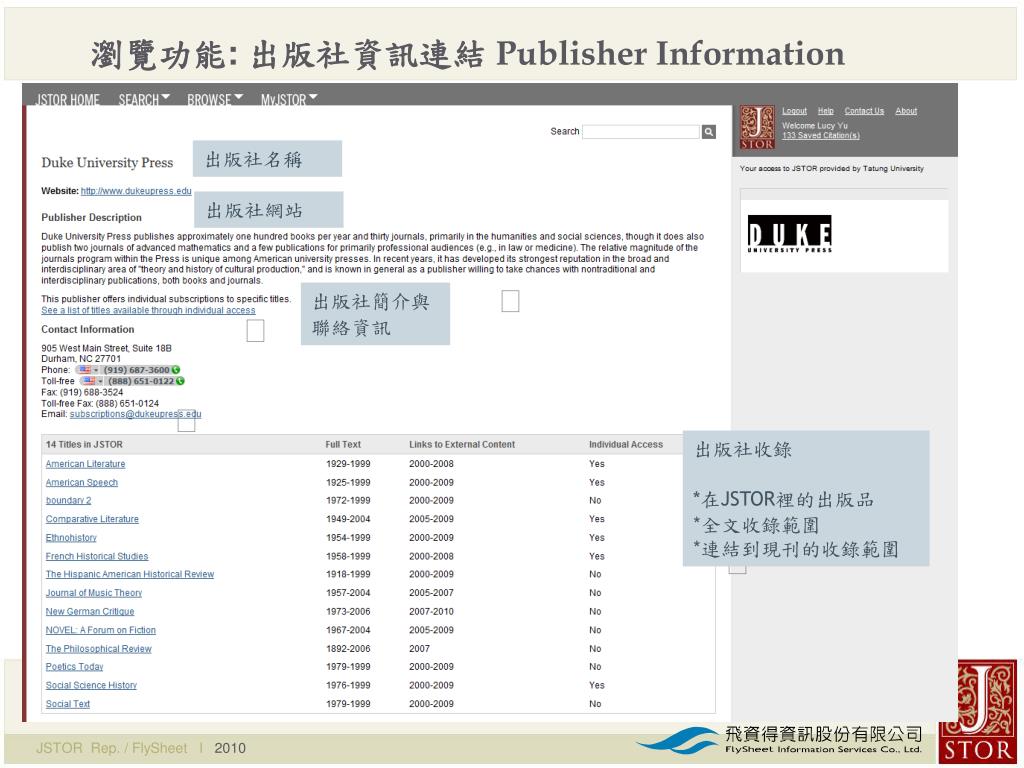Click full text range 1972-1999 for boundary 2
Screen dimensions: 1024x768
click(348, 500)
